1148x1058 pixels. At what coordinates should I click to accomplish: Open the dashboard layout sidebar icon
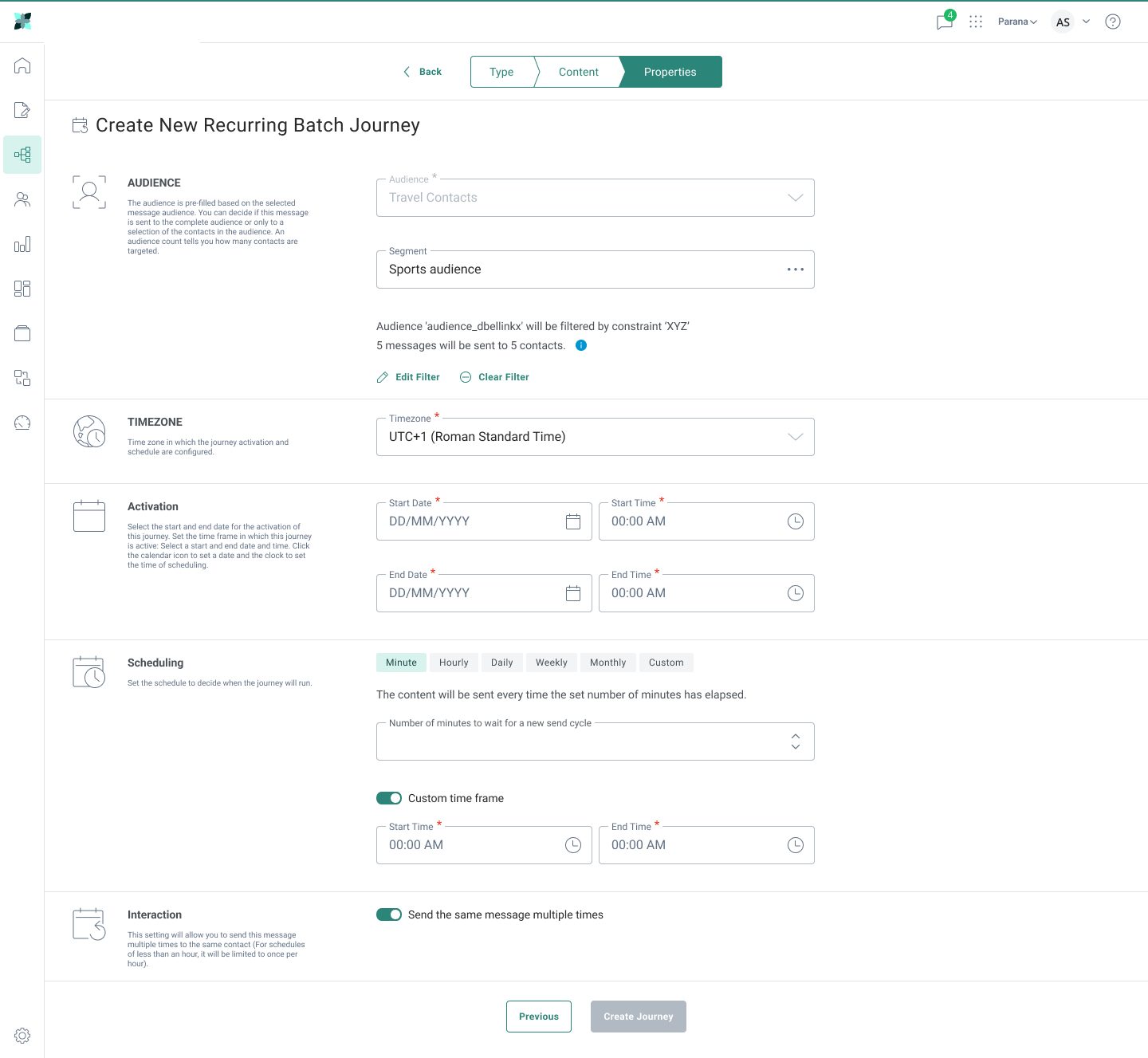tap(22, 289)
